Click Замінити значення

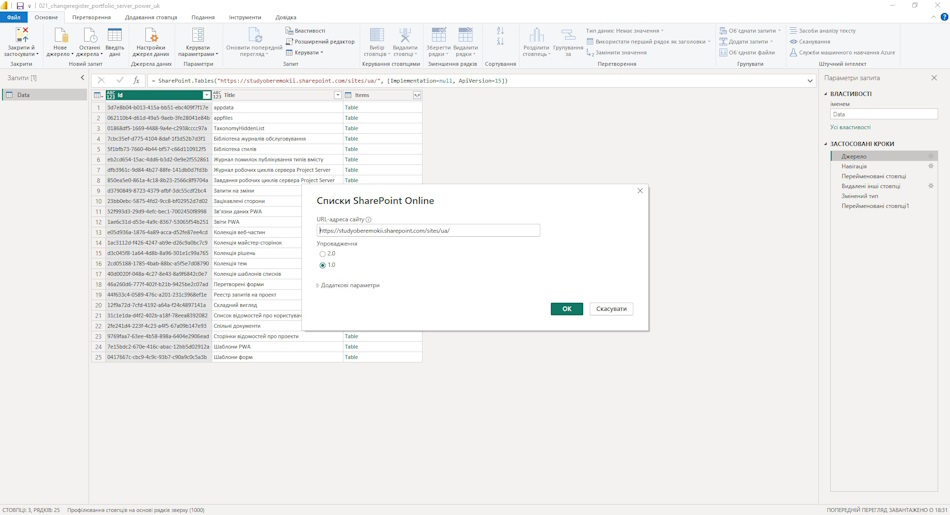point(616,53)
